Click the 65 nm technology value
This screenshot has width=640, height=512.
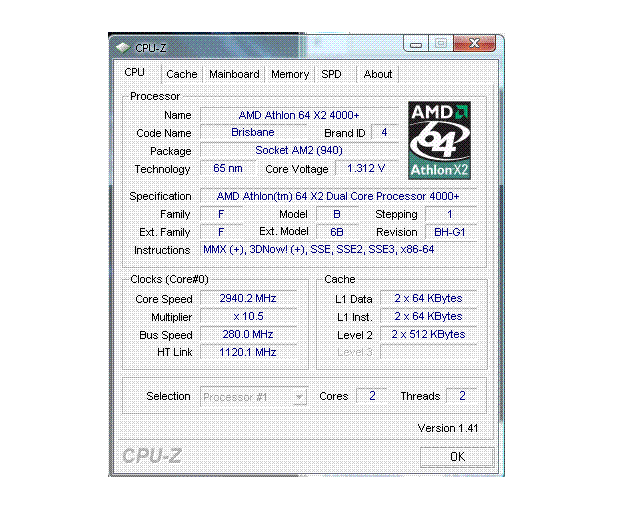point(227,168)
